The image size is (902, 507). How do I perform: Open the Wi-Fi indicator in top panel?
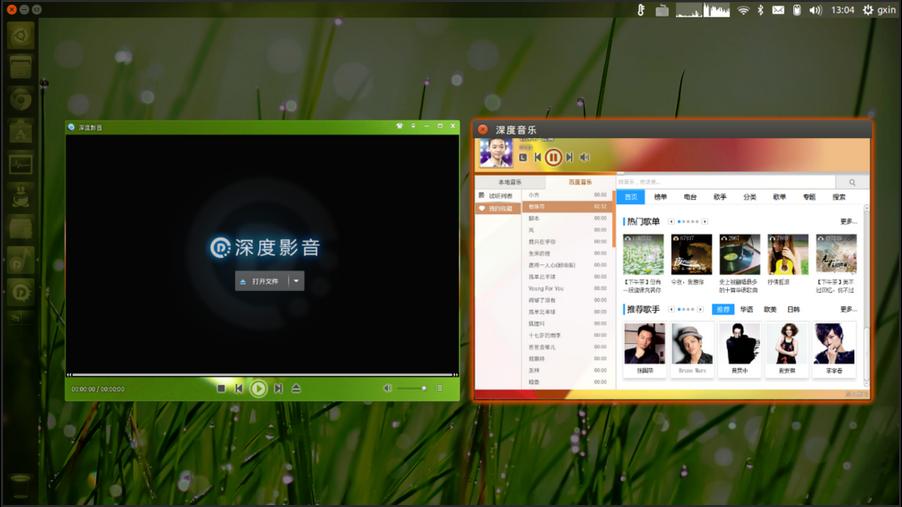click(x=743, y=10)
